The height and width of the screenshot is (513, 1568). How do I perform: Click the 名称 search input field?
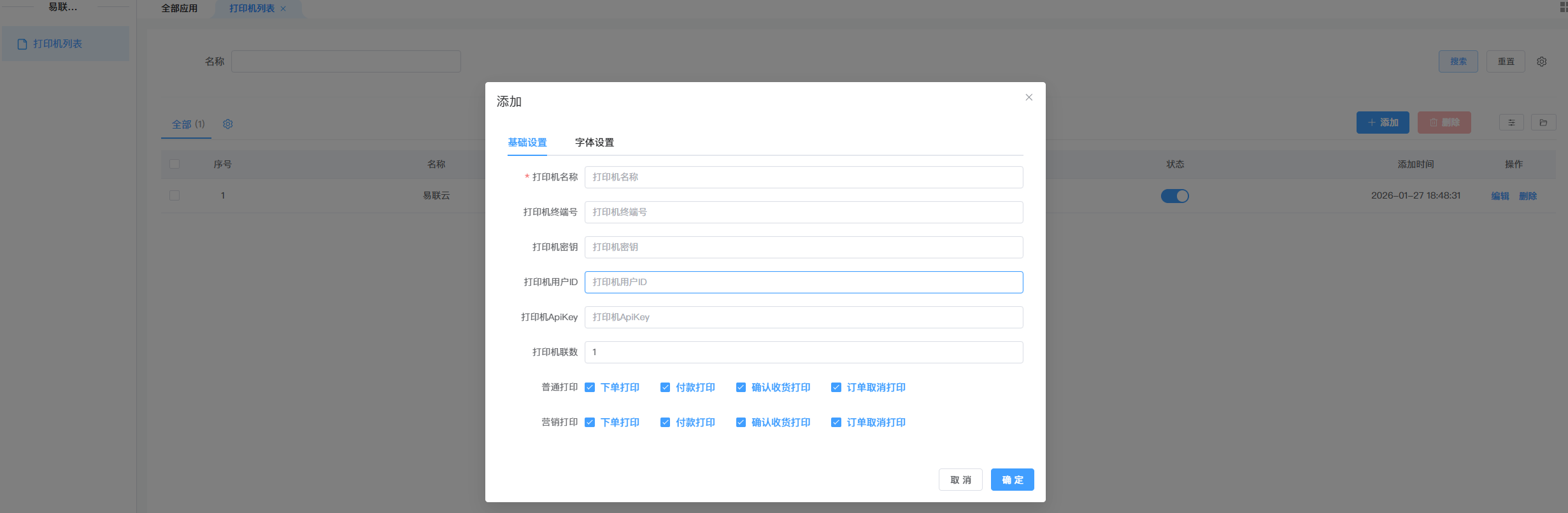pyautogui.click(x=346, y=62)
